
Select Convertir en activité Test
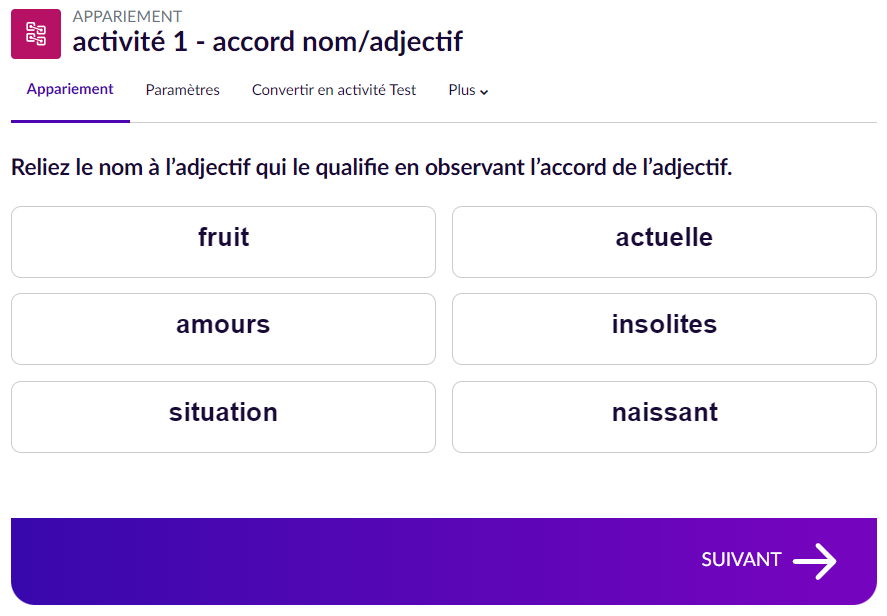[334, 90]
